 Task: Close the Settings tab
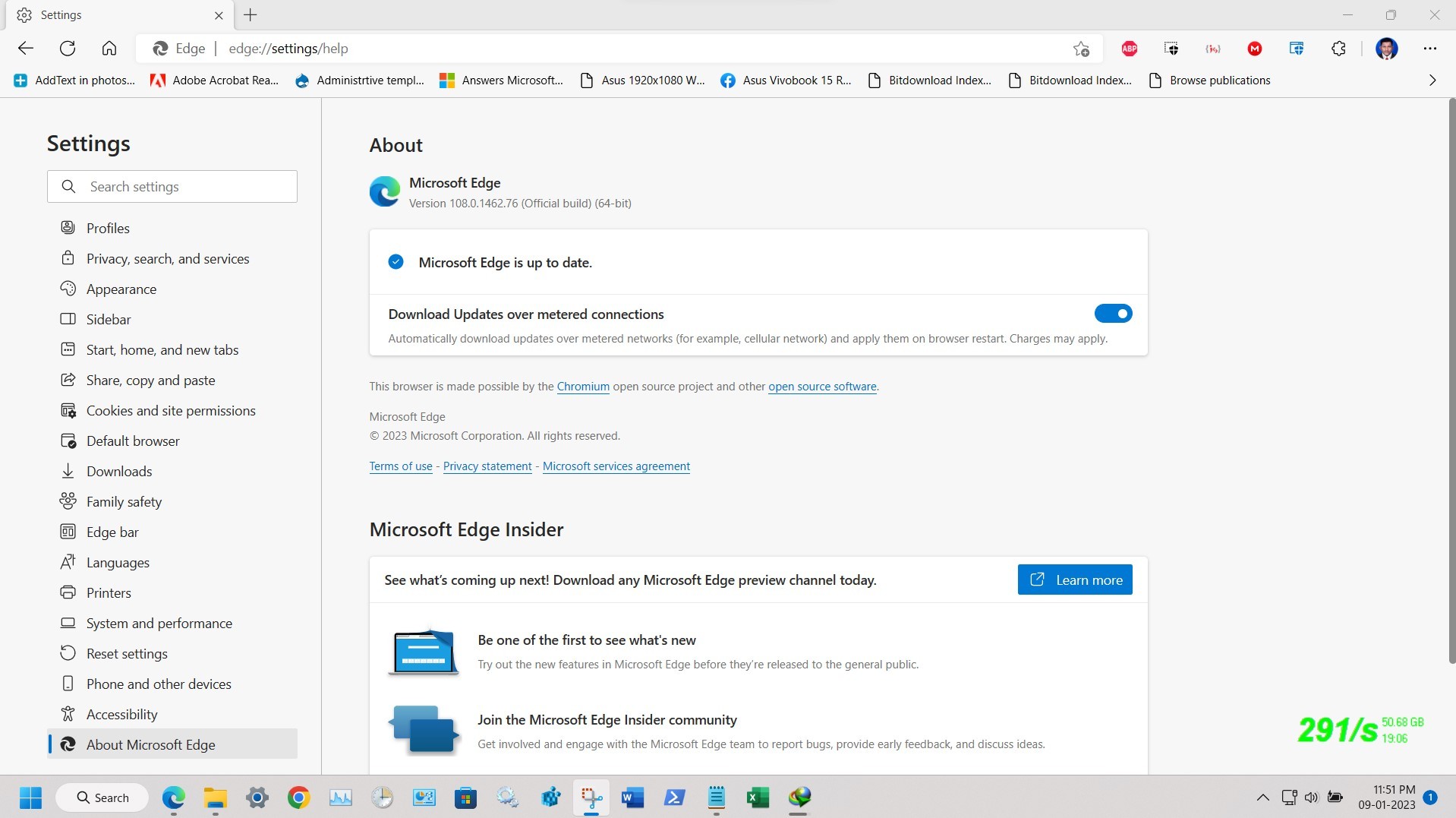pos(219,15)
